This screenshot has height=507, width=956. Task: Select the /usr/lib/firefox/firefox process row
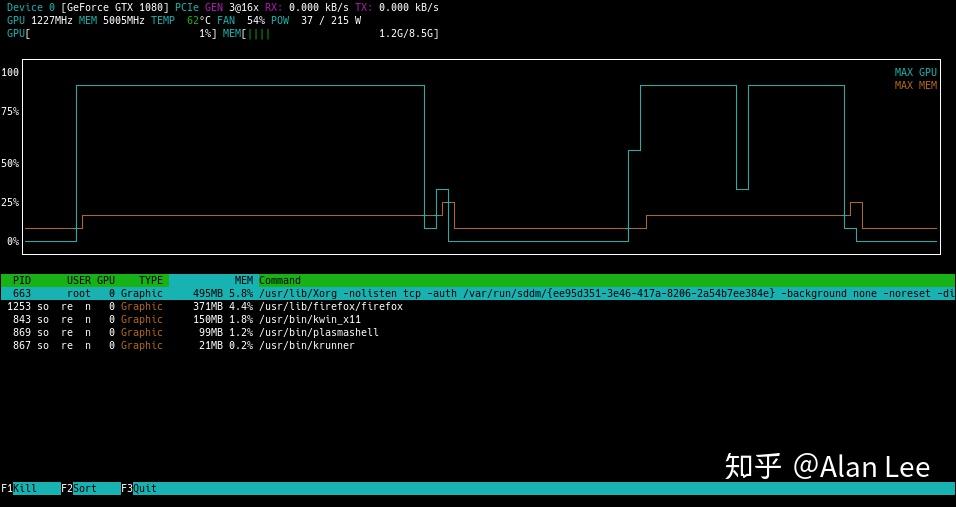pyautogui.click(x=478, y=307)
